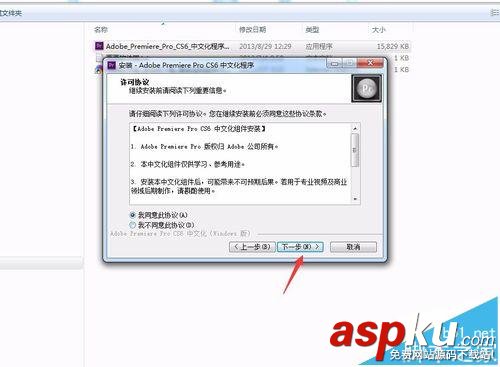Minimize the installer dialog window
Viewport: 500px width, 367px height.
click(x=335, y=63)
